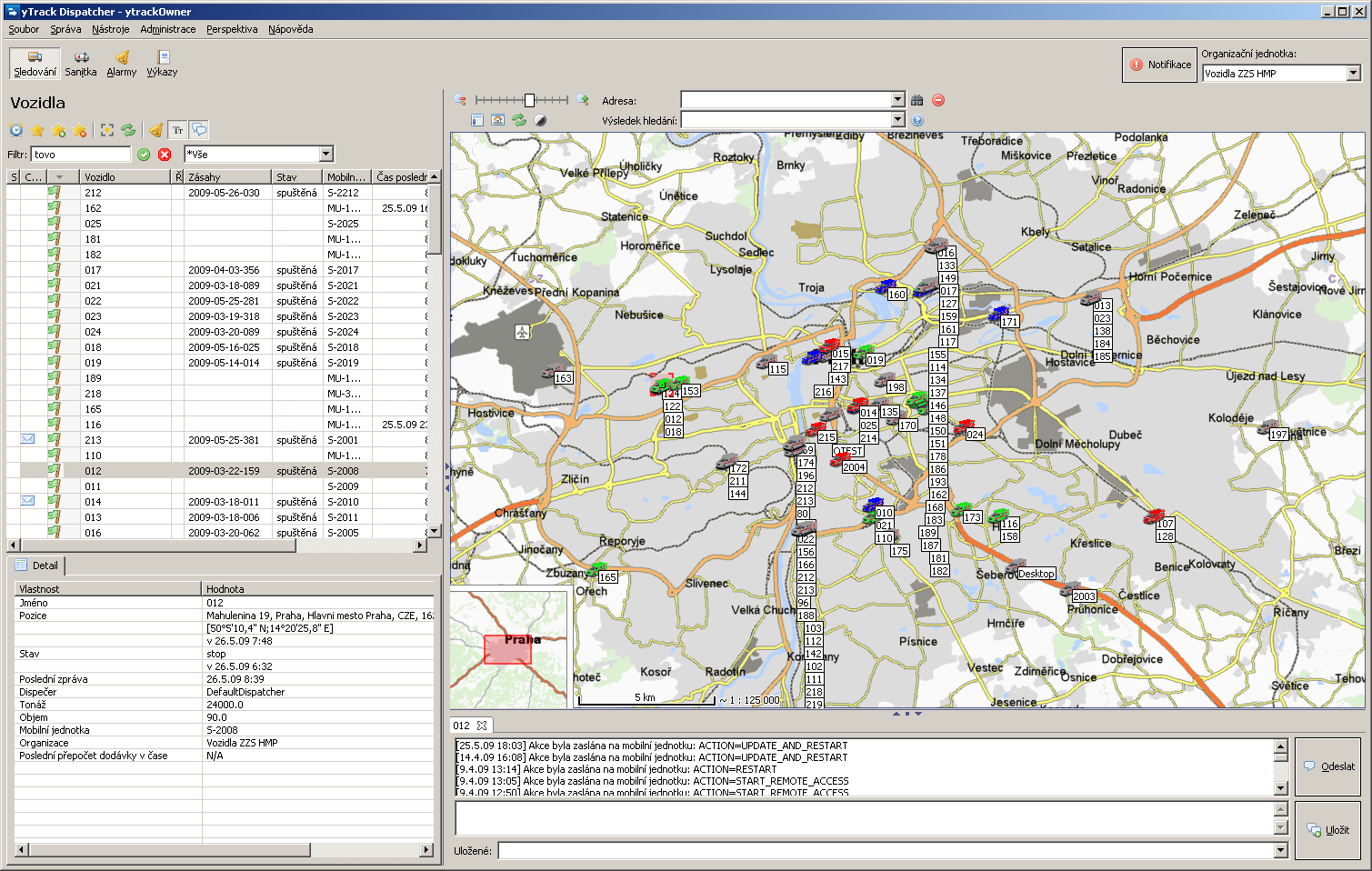Image resolution: width=1372 pixels, height=871 pixels.
Task: Click the Notifikace button
Action: pos(1159,65)
